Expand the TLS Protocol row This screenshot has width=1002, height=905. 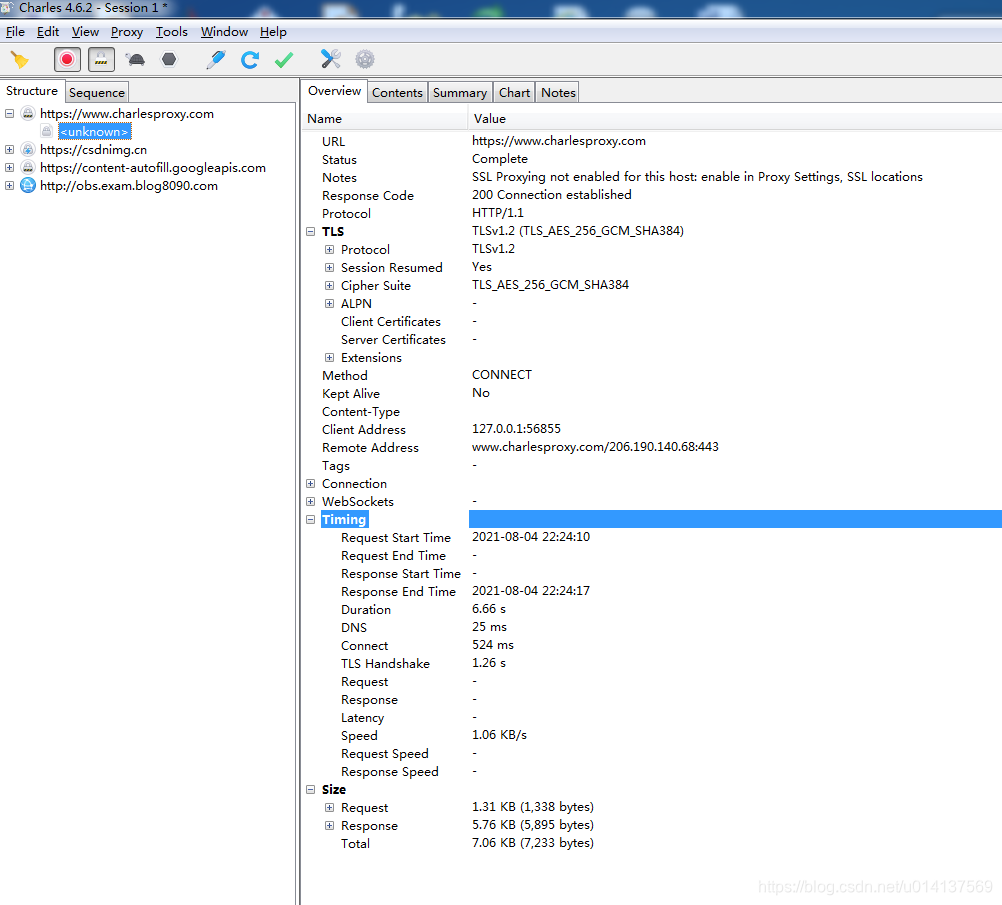pos(329,249)
